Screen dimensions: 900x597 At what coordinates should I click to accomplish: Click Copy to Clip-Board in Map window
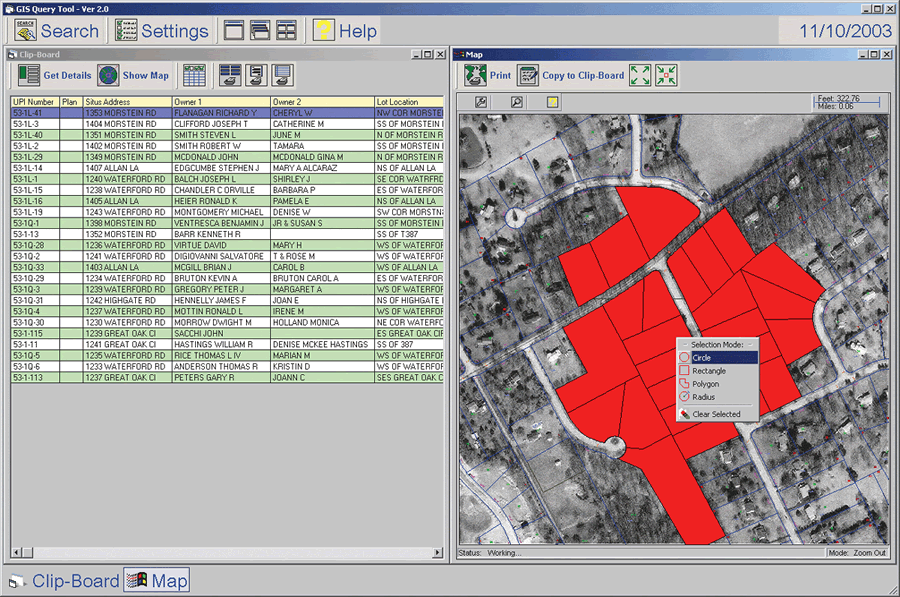(571, 75)
